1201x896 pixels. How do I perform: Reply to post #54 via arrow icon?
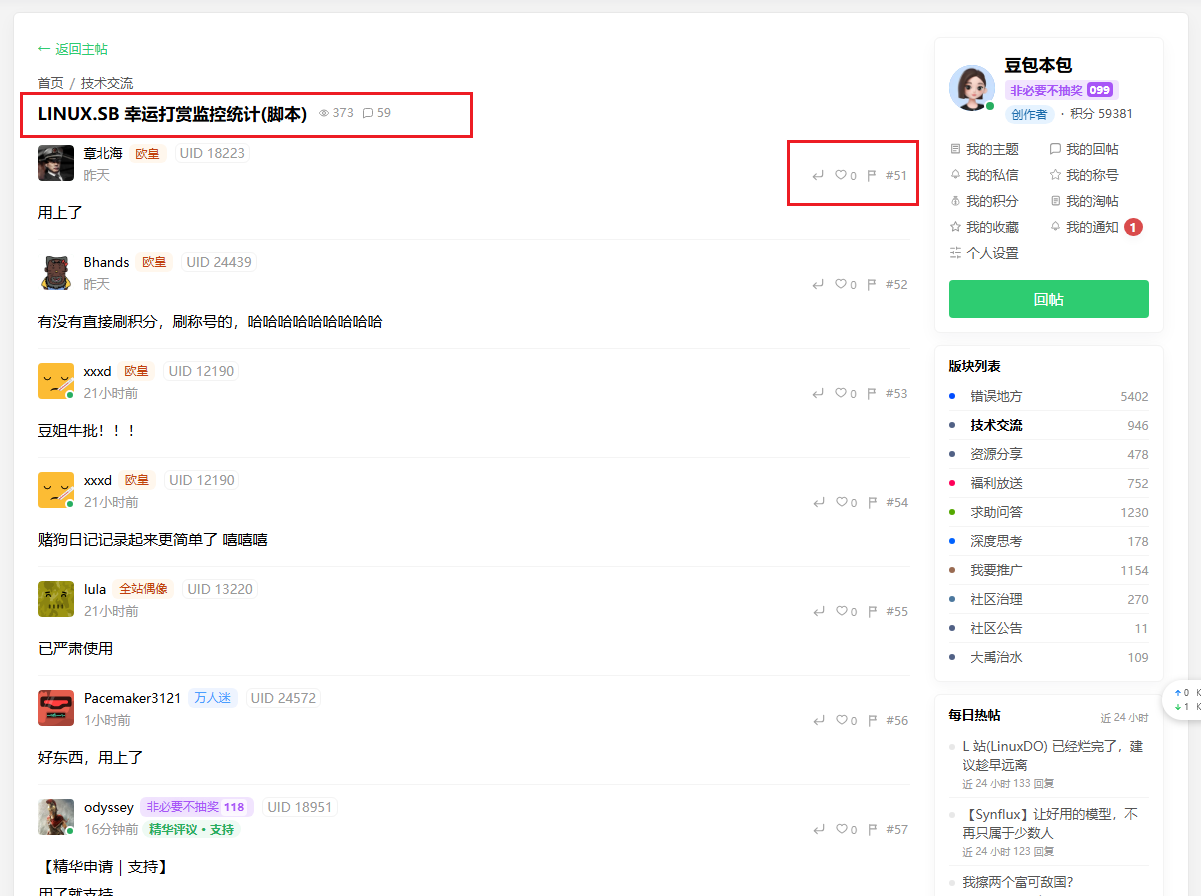coord(818,503)
